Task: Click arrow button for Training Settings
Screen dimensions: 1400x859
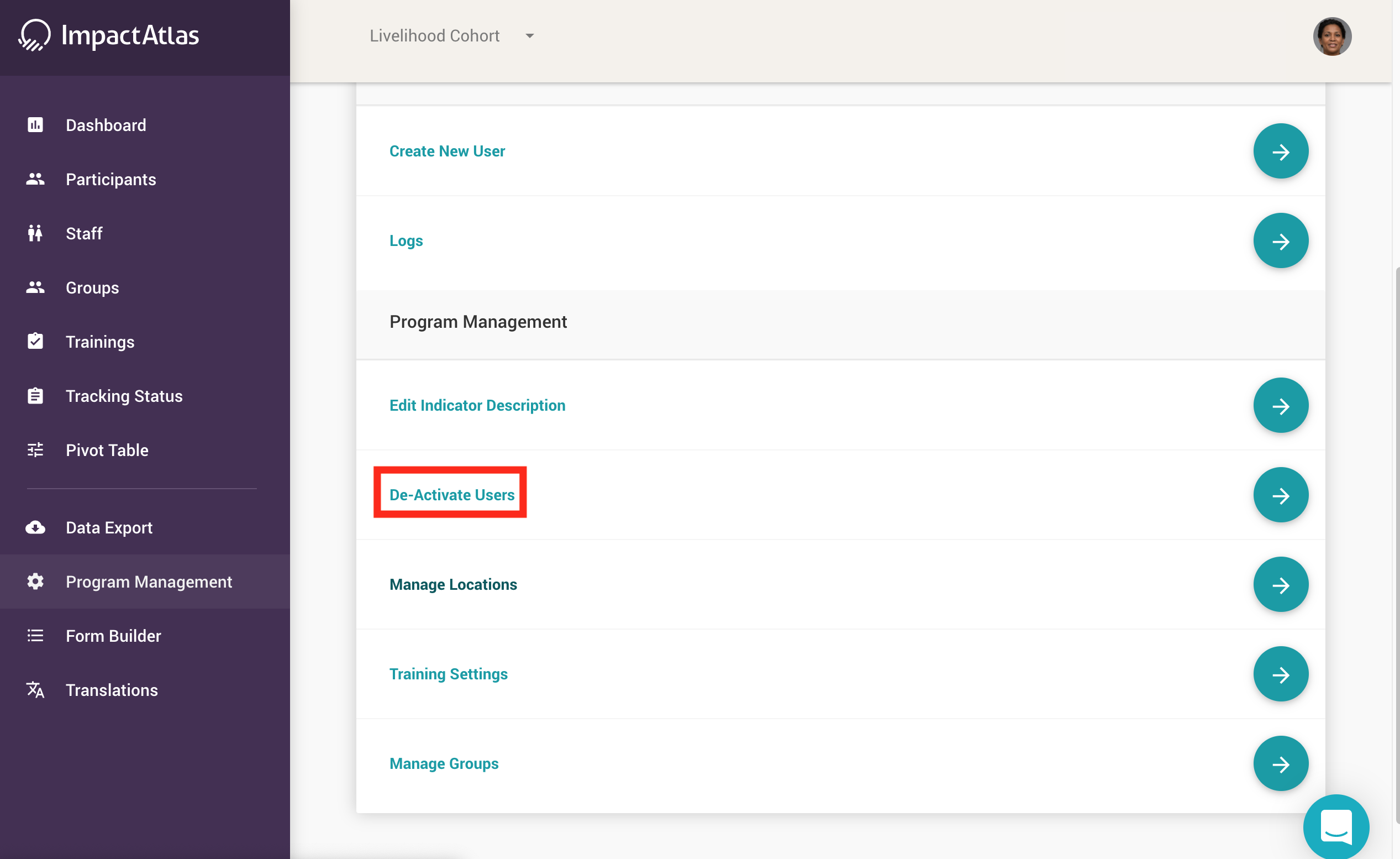Action: point(1280,674)
